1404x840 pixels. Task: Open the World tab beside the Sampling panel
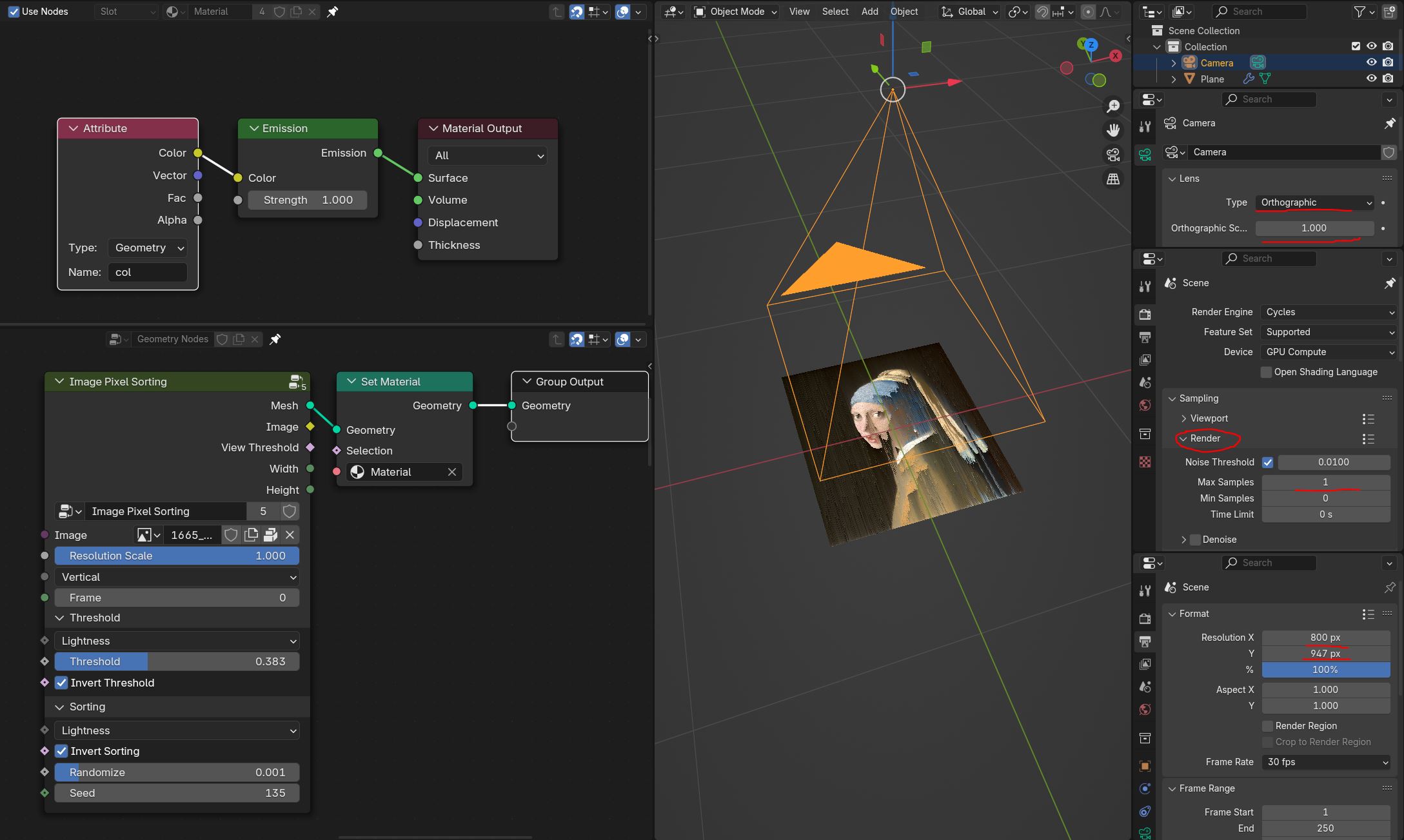coord(1145,405)
